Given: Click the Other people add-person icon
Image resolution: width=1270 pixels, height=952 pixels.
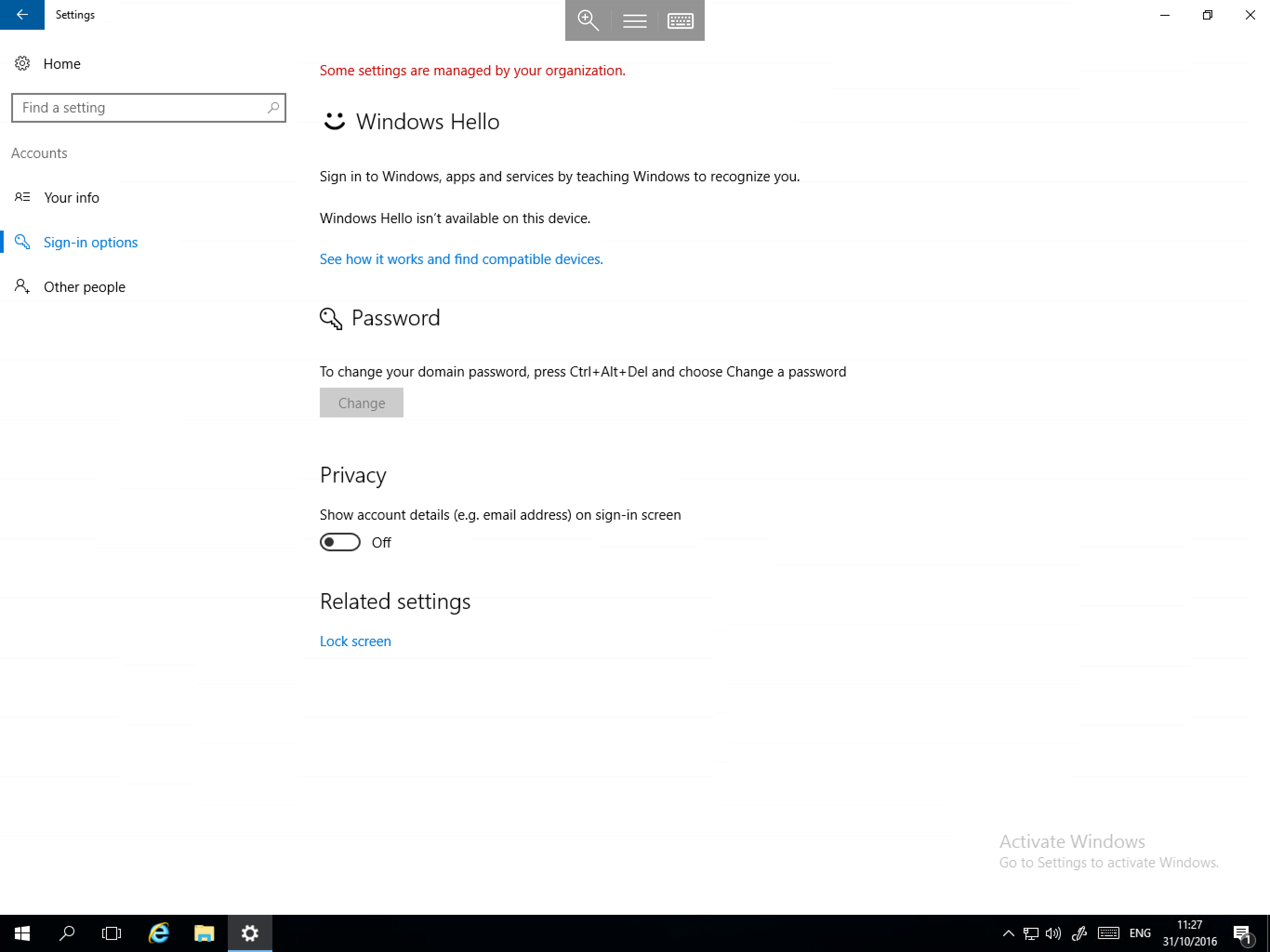Looking at the screenshot, I should coord(22,286).
